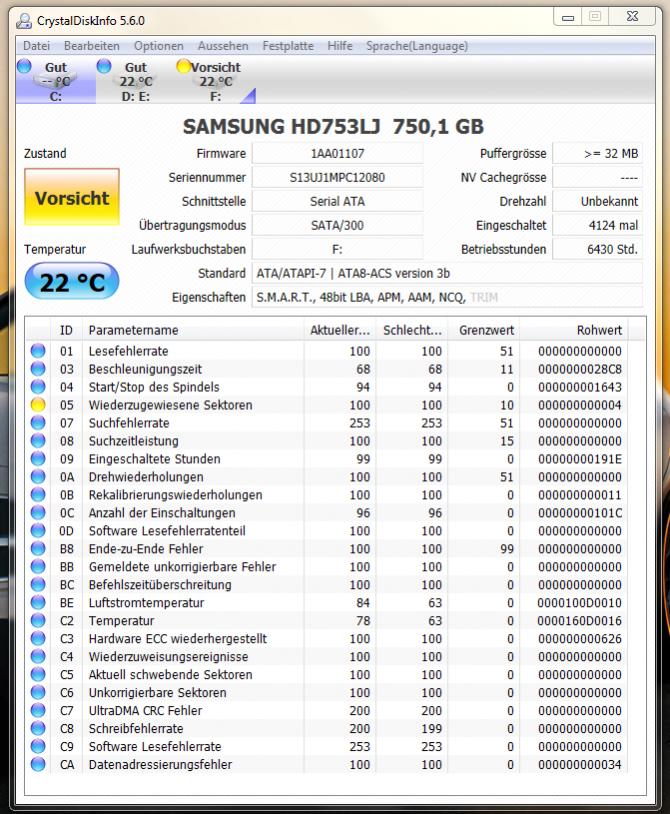Select the C: drive tab
Screen dimensions: 670x814
point(56,81)
